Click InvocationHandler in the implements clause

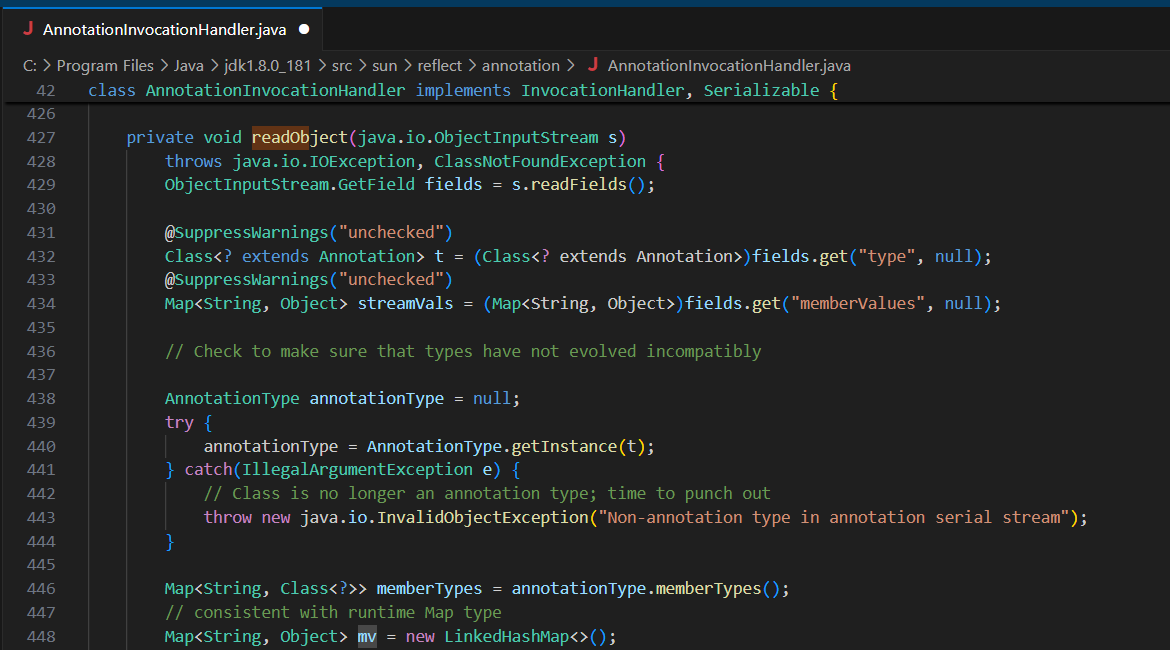[x=602, y=90]
